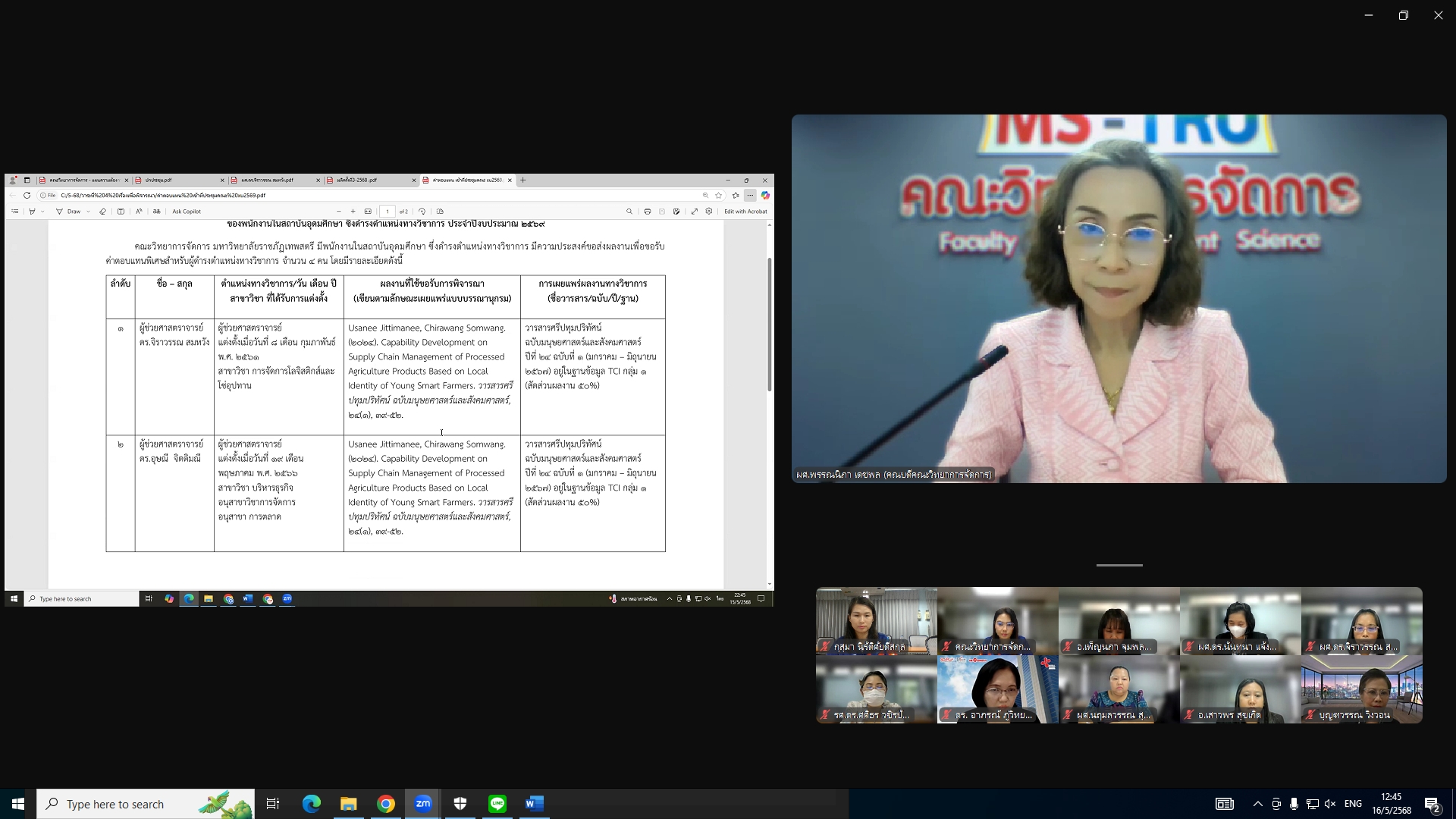Switch to the มติครั้งที่3-2568.pdf browser tab
Screen dimensions: 1456x819
click(356, 180)
